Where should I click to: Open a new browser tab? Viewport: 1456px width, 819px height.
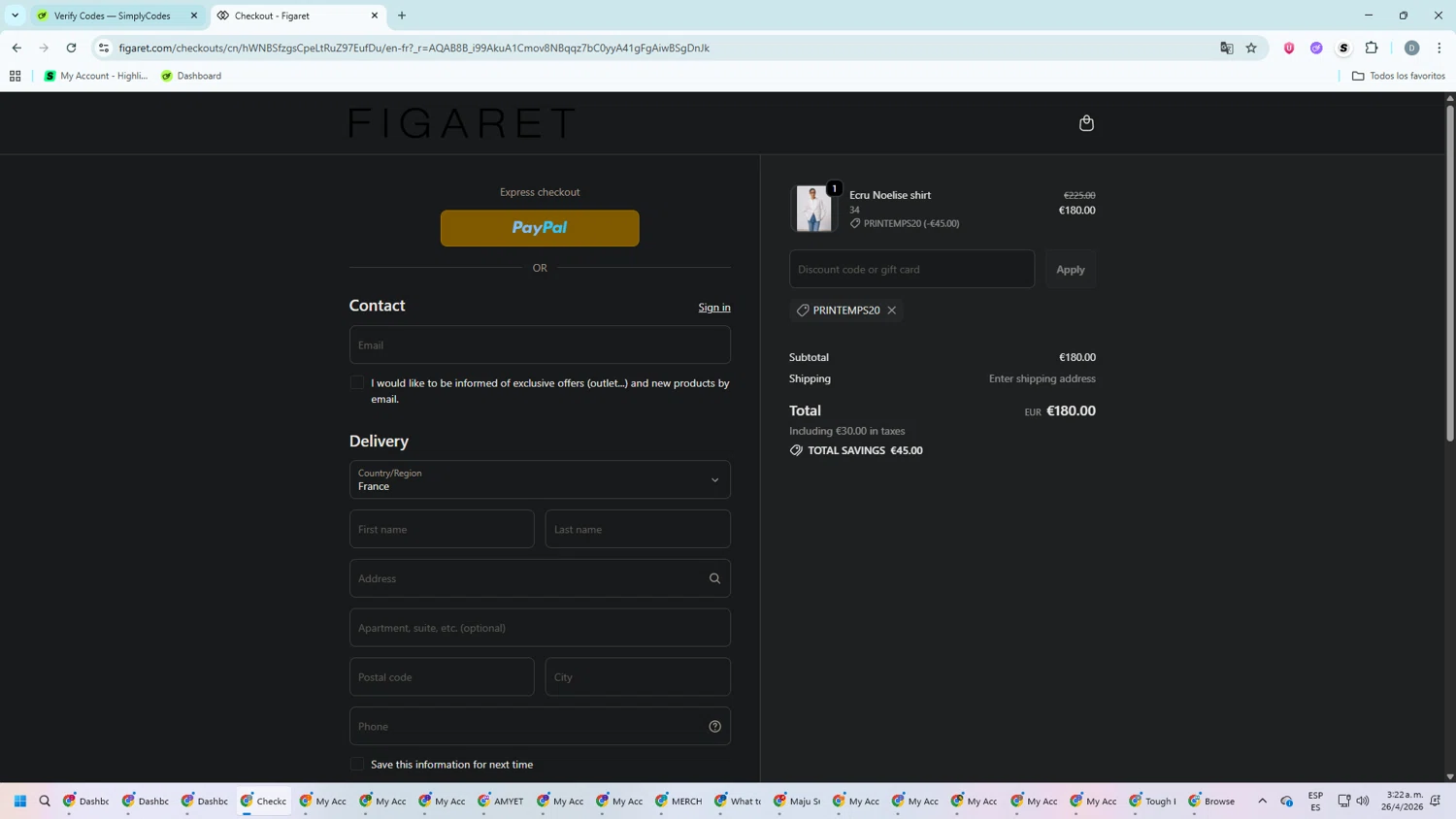402,16
